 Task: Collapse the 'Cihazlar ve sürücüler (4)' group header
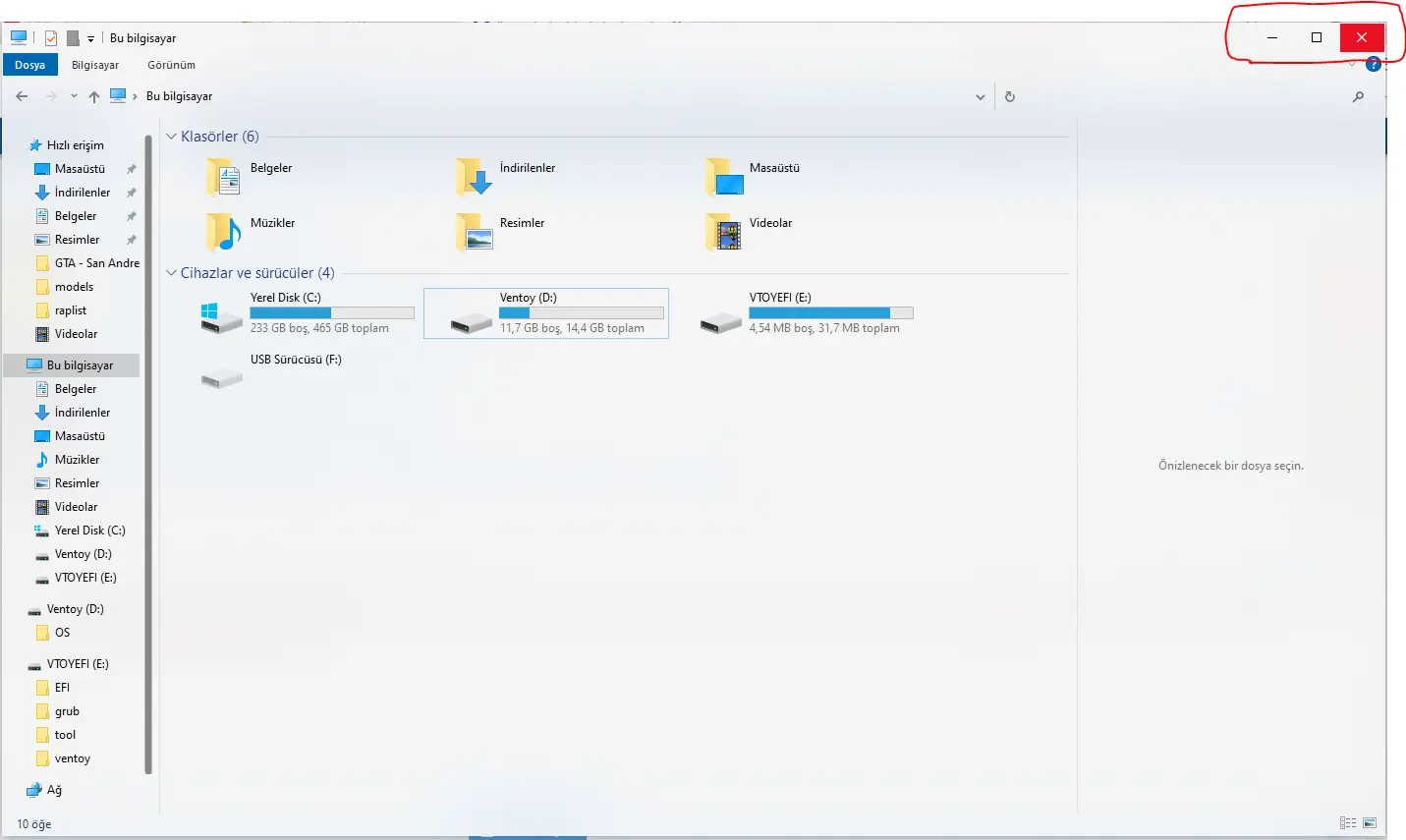tap(256, 273)
